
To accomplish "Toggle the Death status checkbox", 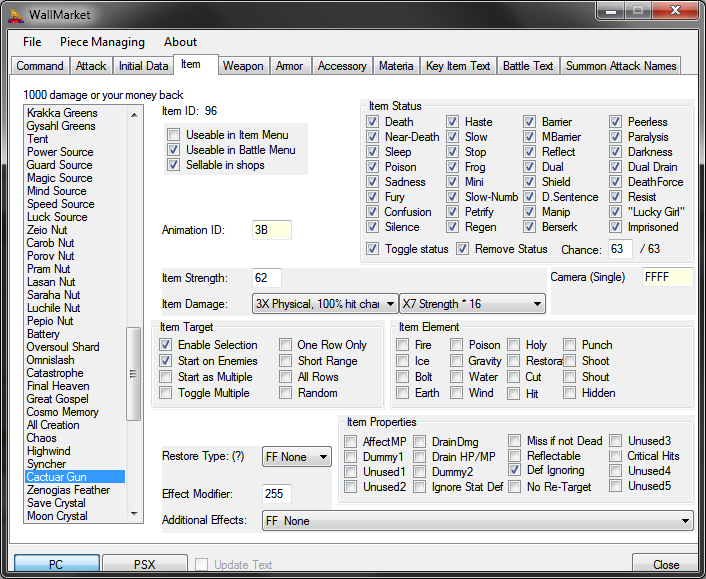I will [x=372, y=122].
